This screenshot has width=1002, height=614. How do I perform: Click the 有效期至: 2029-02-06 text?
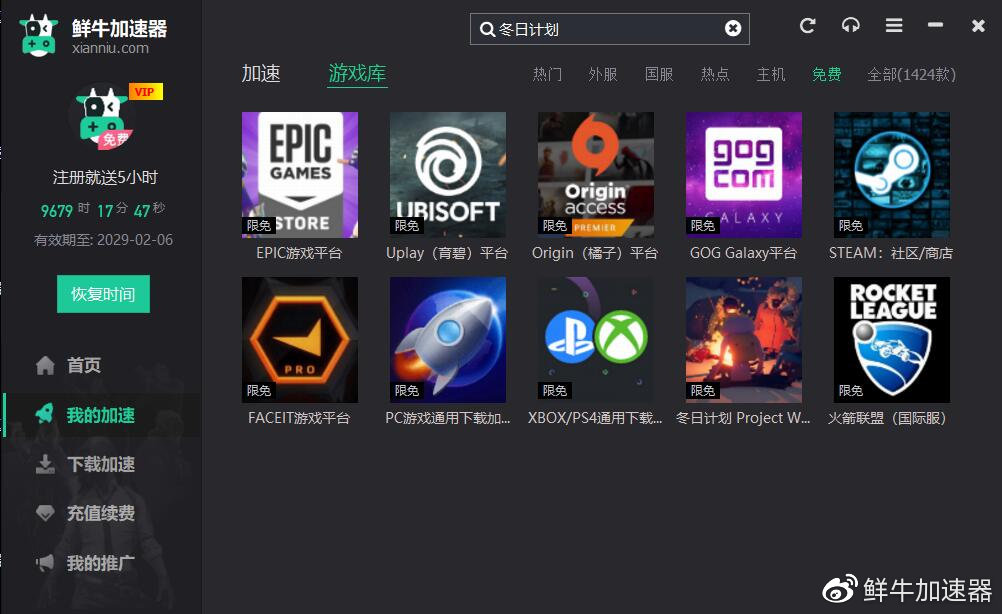104,240
